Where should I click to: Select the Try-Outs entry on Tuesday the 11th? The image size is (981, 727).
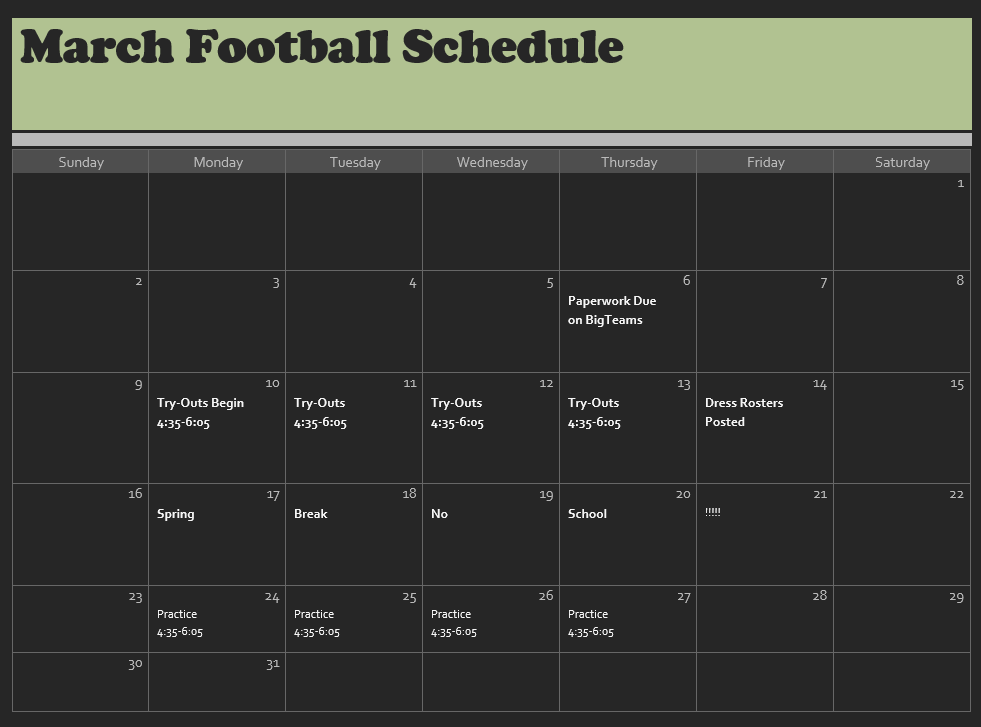pyautogui.click(x=320, y=412)
